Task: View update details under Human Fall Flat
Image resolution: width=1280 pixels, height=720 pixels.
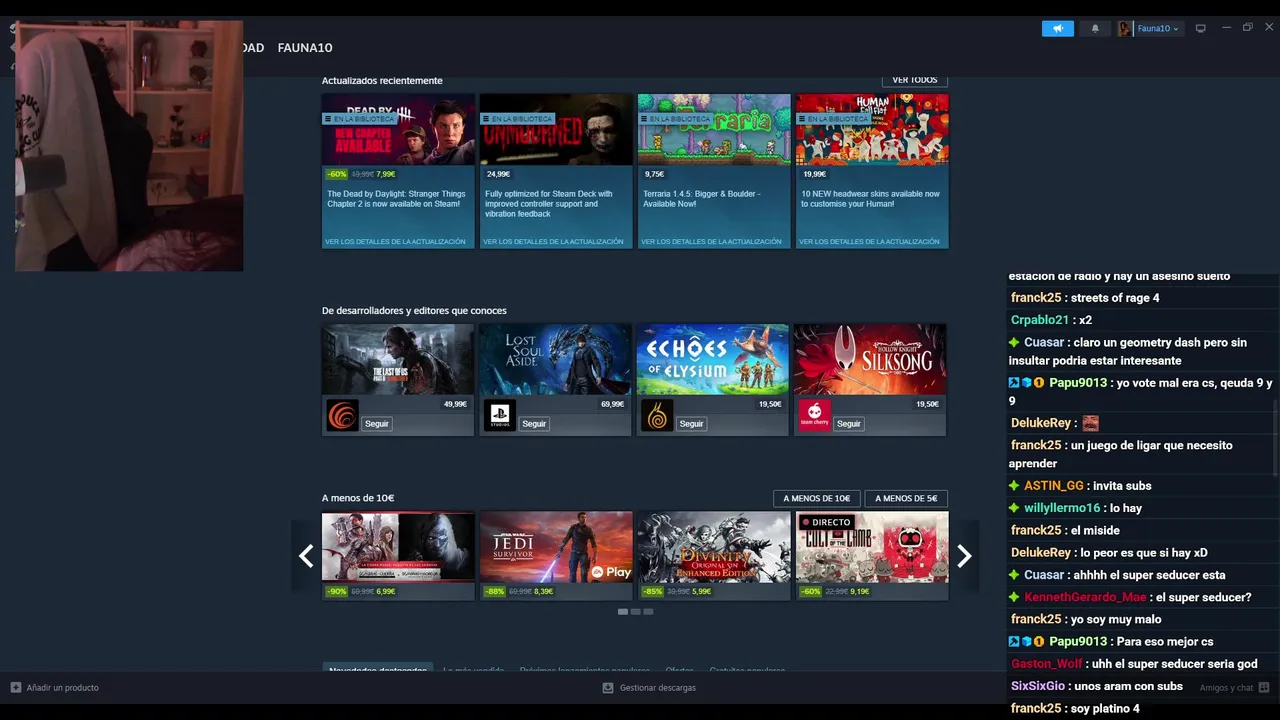Action: coord(870,242)
